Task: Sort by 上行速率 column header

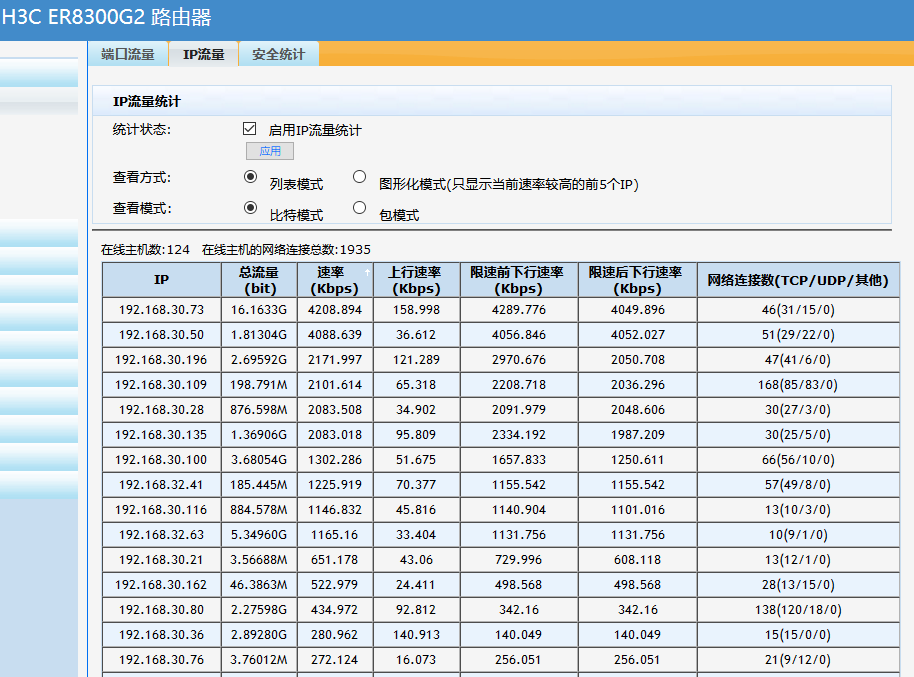Action: pyautogui.click(x=416, y=280)
